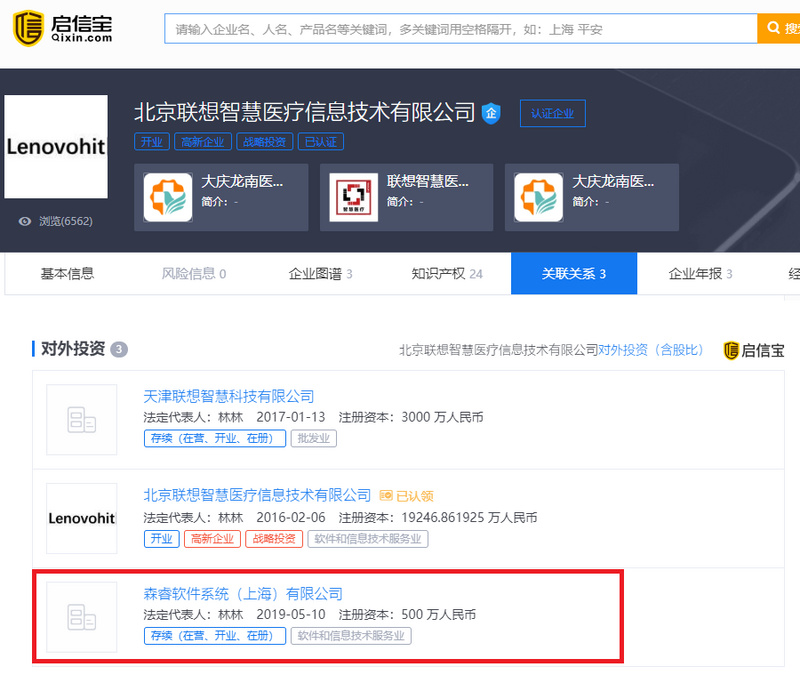Click the orange search button

[x=778, y=29]
